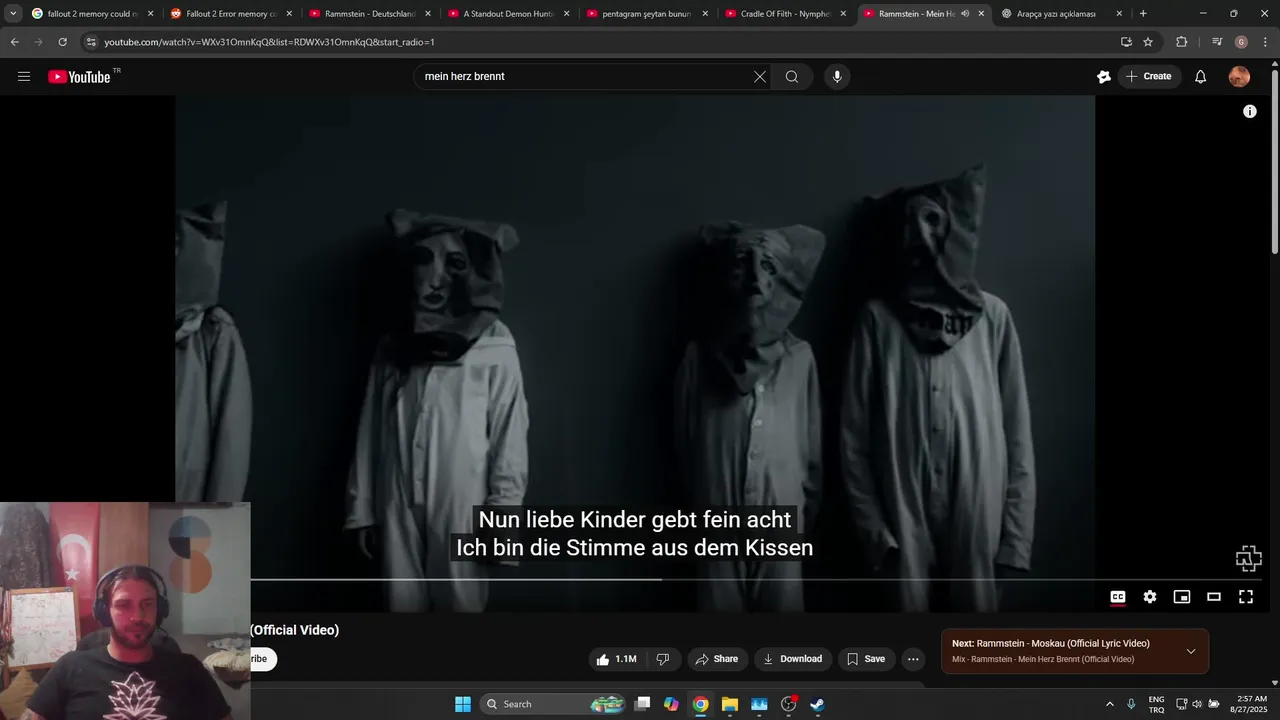Switch to pentagram şeytan bunun tab
This screenshot has height=720, width=1280.
(646, 14)
